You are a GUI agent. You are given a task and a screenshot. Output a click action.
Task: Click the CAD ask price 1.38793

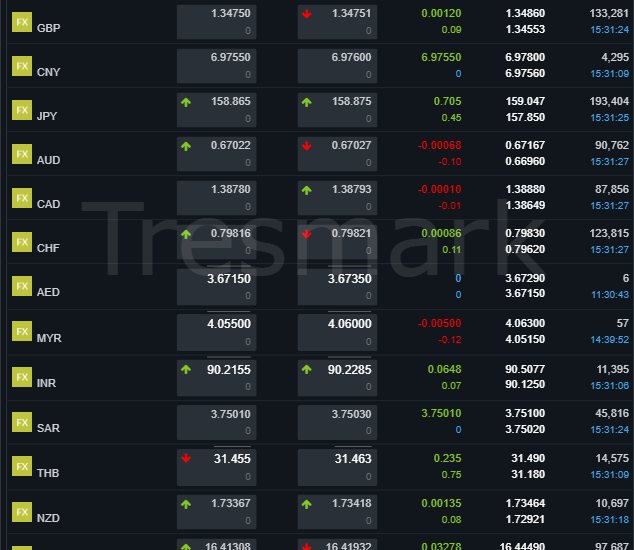(x=351, y=189)
